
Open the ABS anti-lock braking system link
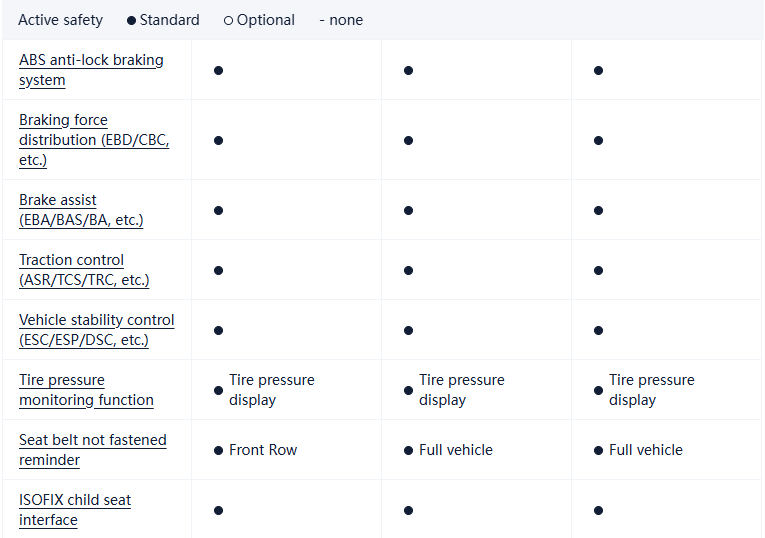pos(90,70)
